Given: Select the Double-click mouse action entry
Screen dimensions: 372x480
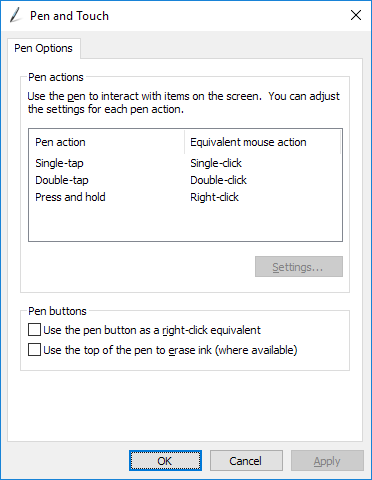Looking at the screenshot, I should click(218, 180).
